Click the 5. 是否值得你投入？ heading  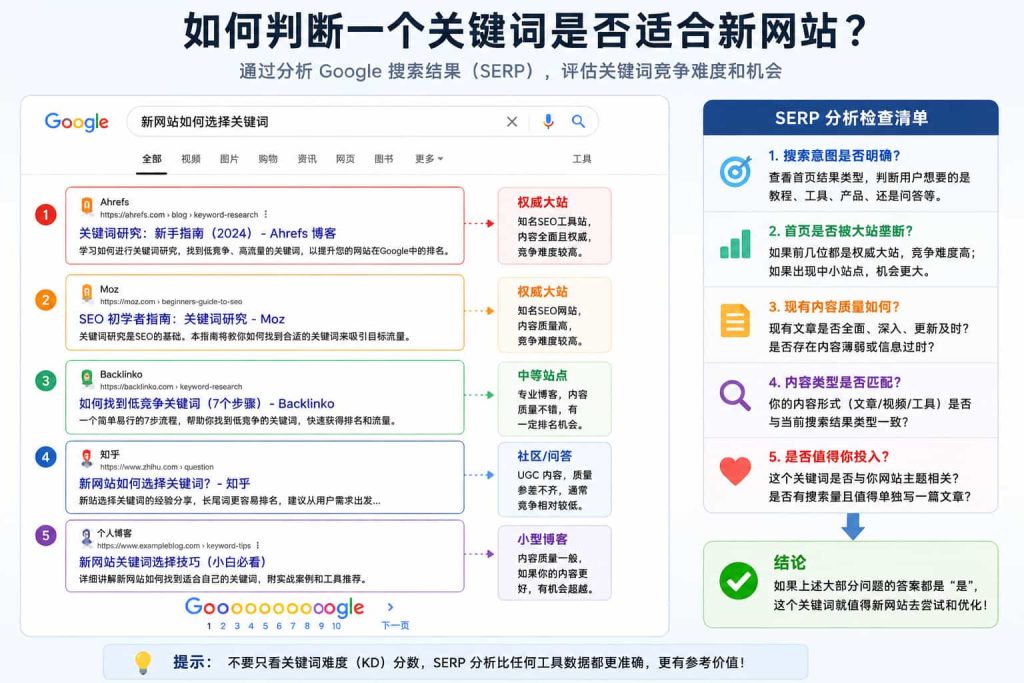click(x=829, y=456)
